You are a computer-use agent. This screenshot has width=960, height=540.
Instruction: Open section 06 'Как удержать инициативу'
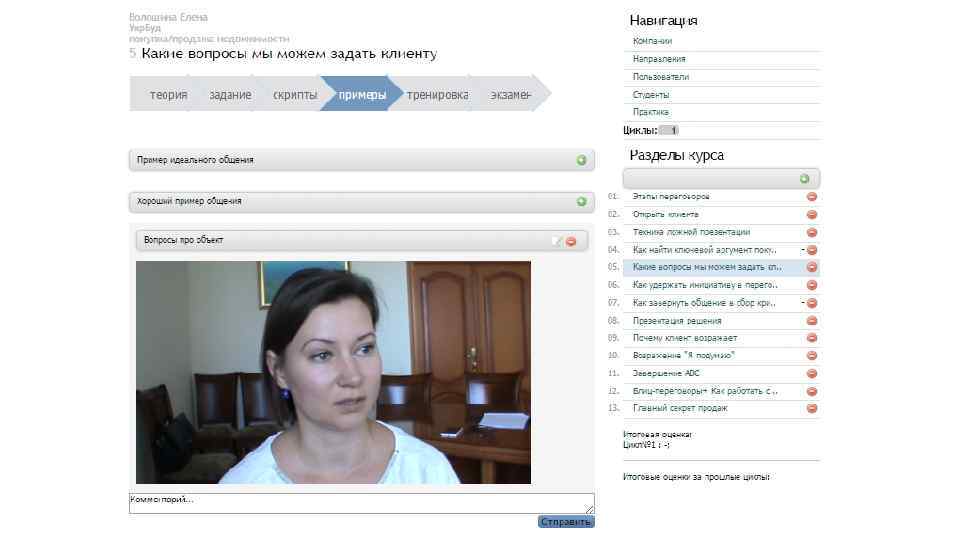point(705,285)
